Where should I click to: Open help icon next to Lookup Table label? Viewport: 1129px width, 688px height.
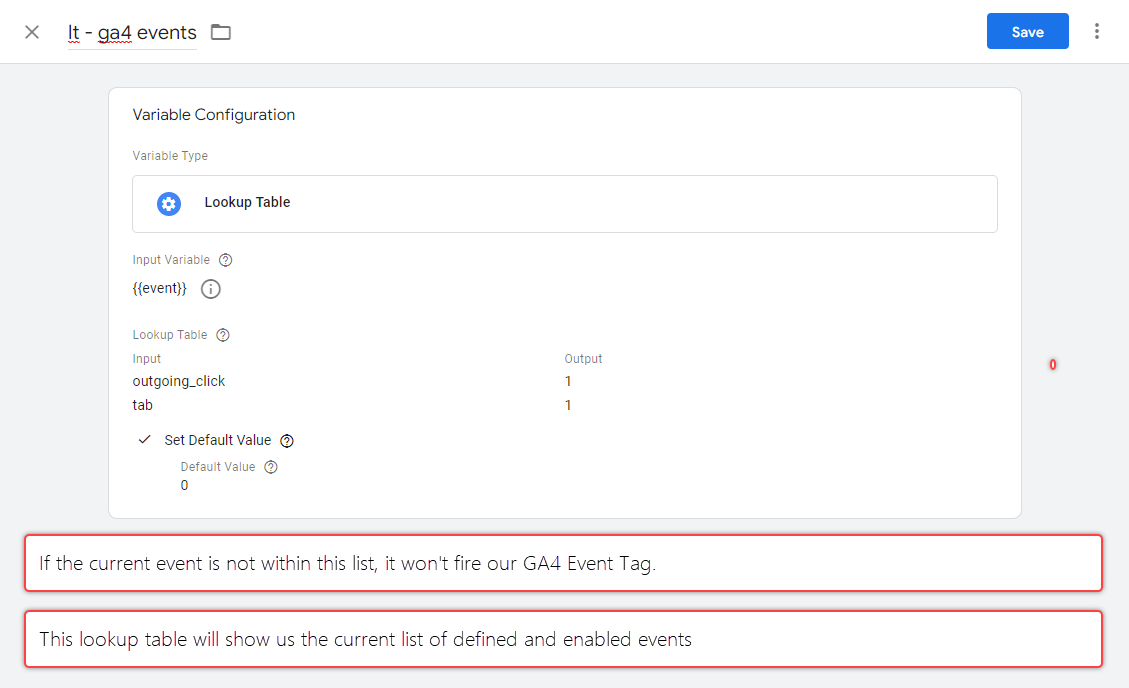223,335
